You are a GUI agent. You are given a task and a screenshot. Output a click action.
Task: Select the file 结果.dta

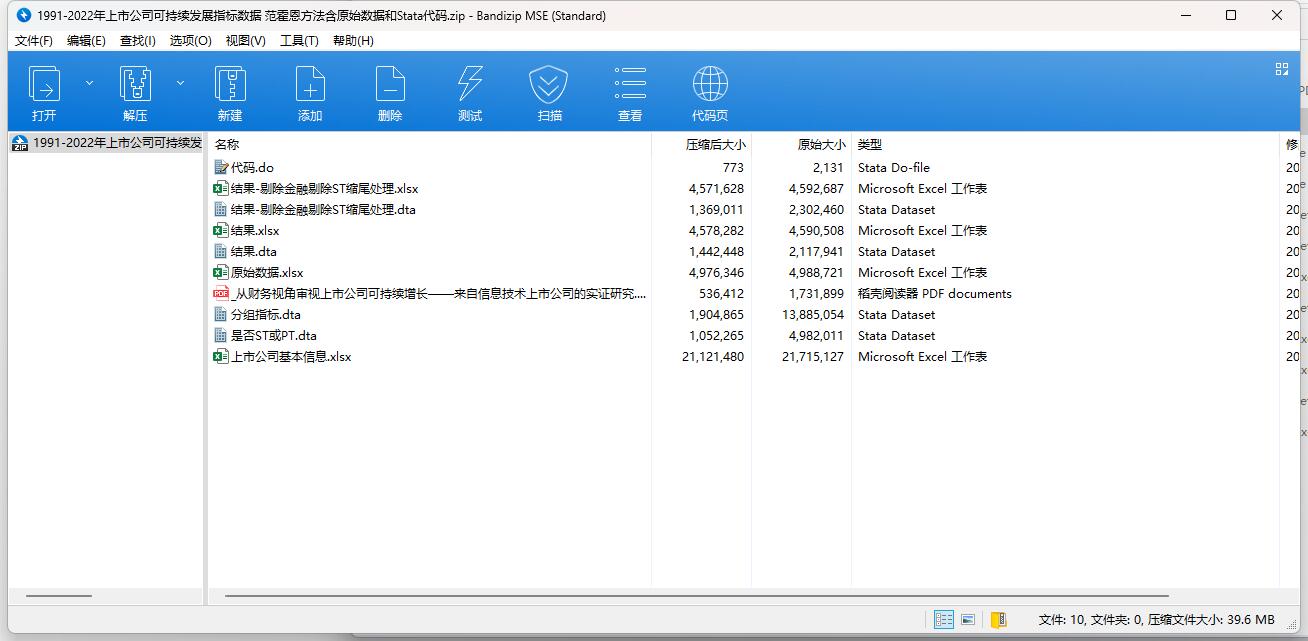click(254, 252)
